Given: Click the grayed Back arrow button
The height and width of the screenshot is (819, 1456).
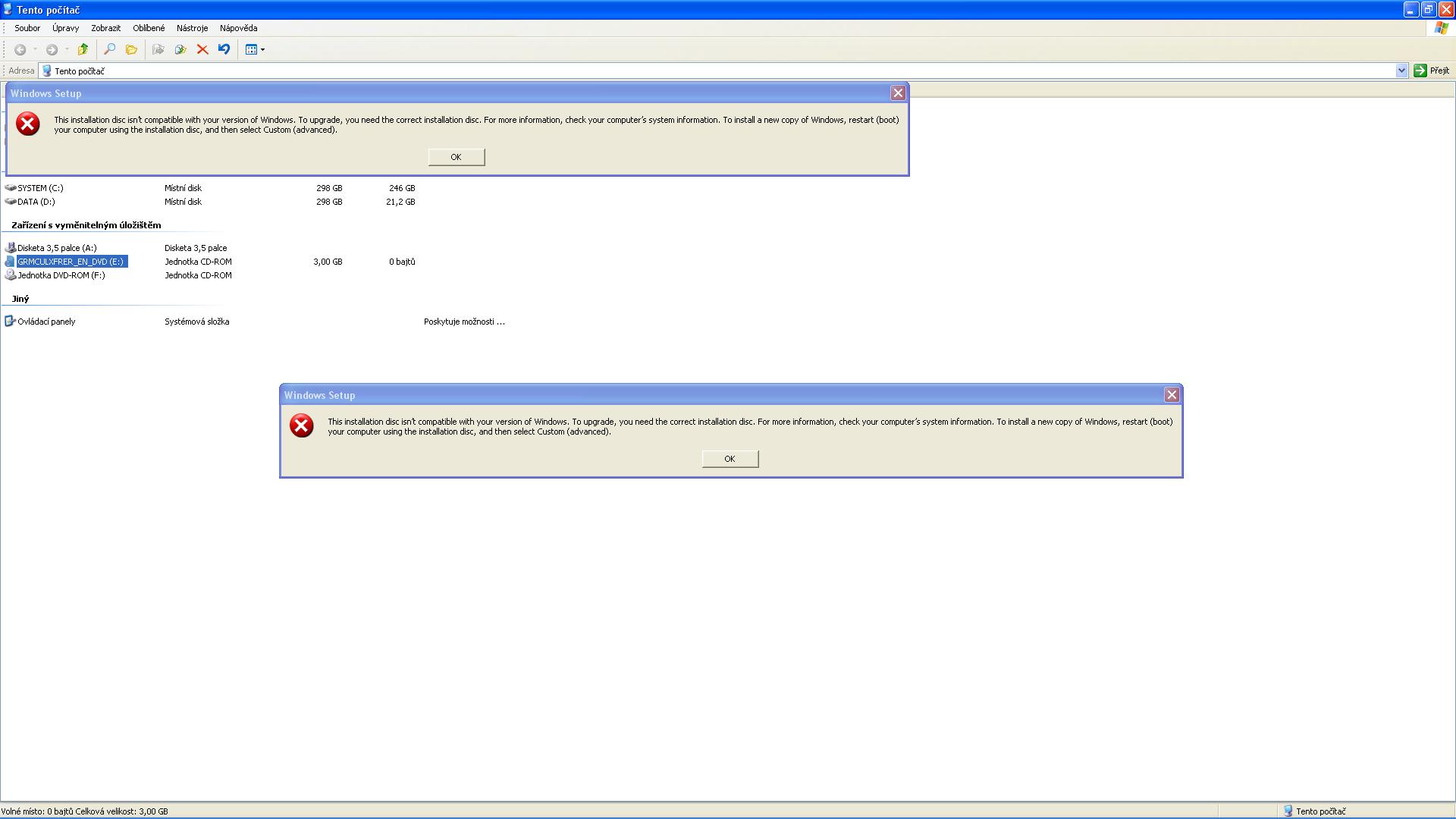Looking at the screenshot, I should [x=20, y=49].
